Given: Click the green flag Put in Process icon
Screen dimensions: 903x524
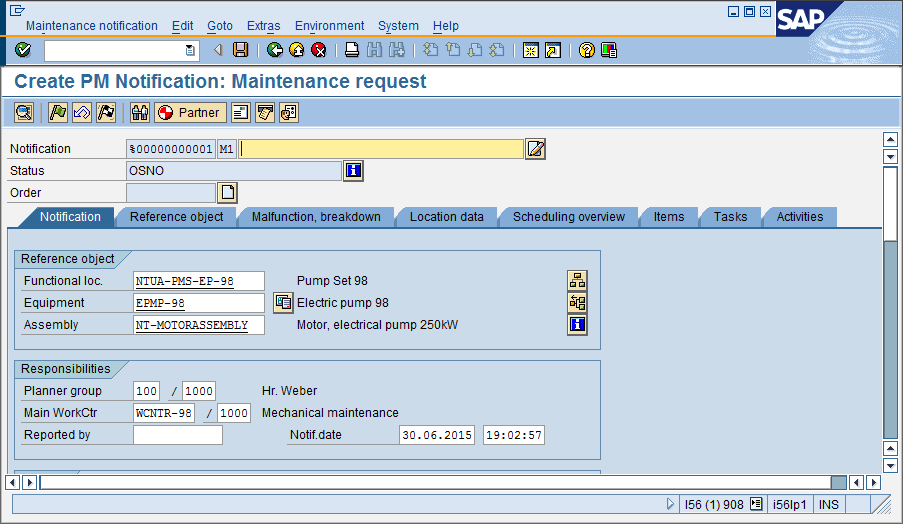Looking at the screenshot, I should coord(58,112).
